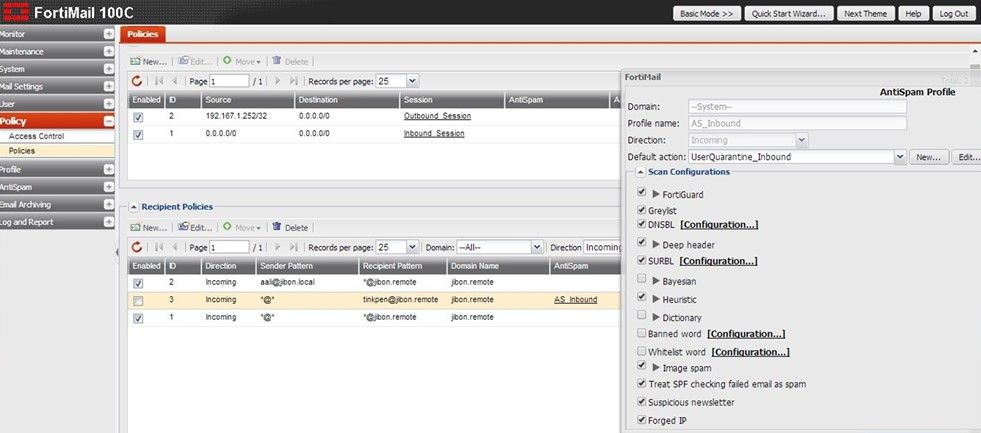Screen dimensions: 981x433
Task: Open the Default action dropdown
Action: [x=900, y=157]
